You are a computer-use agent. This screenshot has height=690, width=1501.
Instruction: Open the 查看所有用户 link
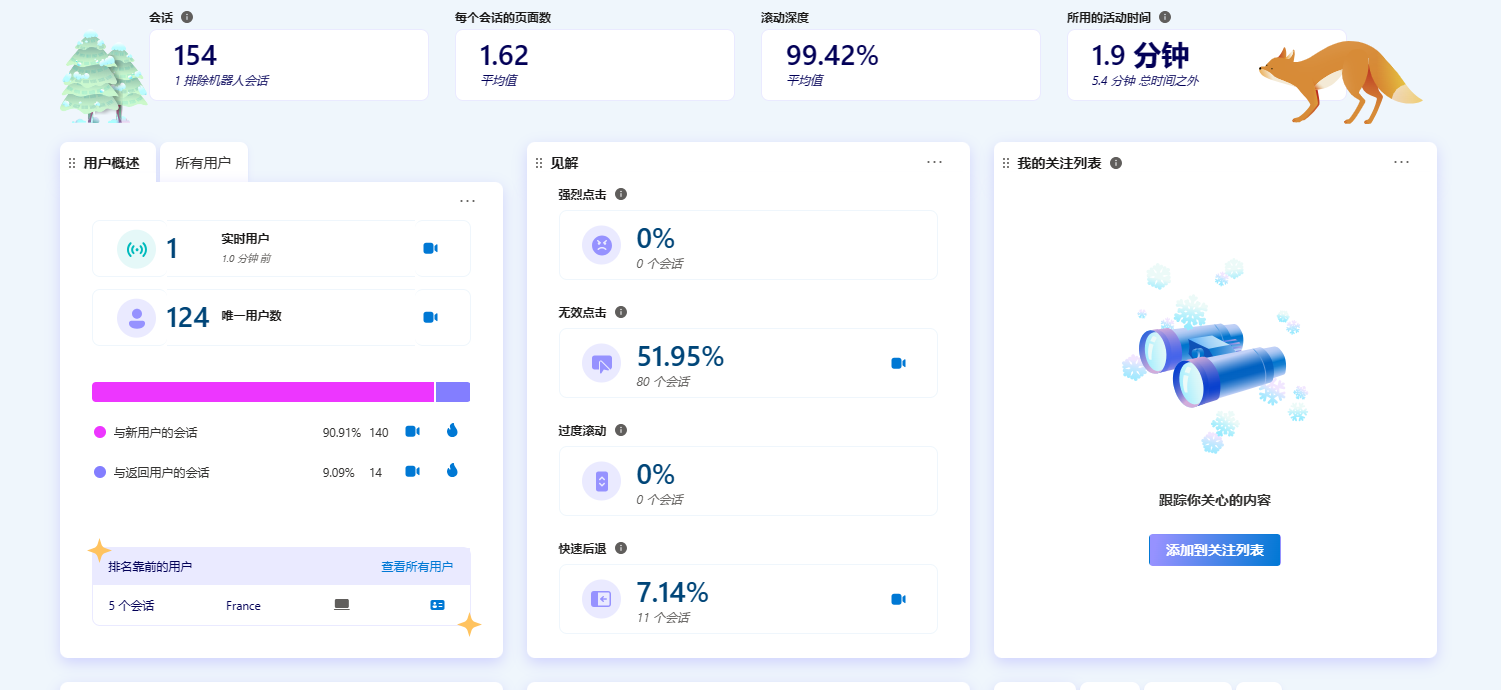[416, 566]
